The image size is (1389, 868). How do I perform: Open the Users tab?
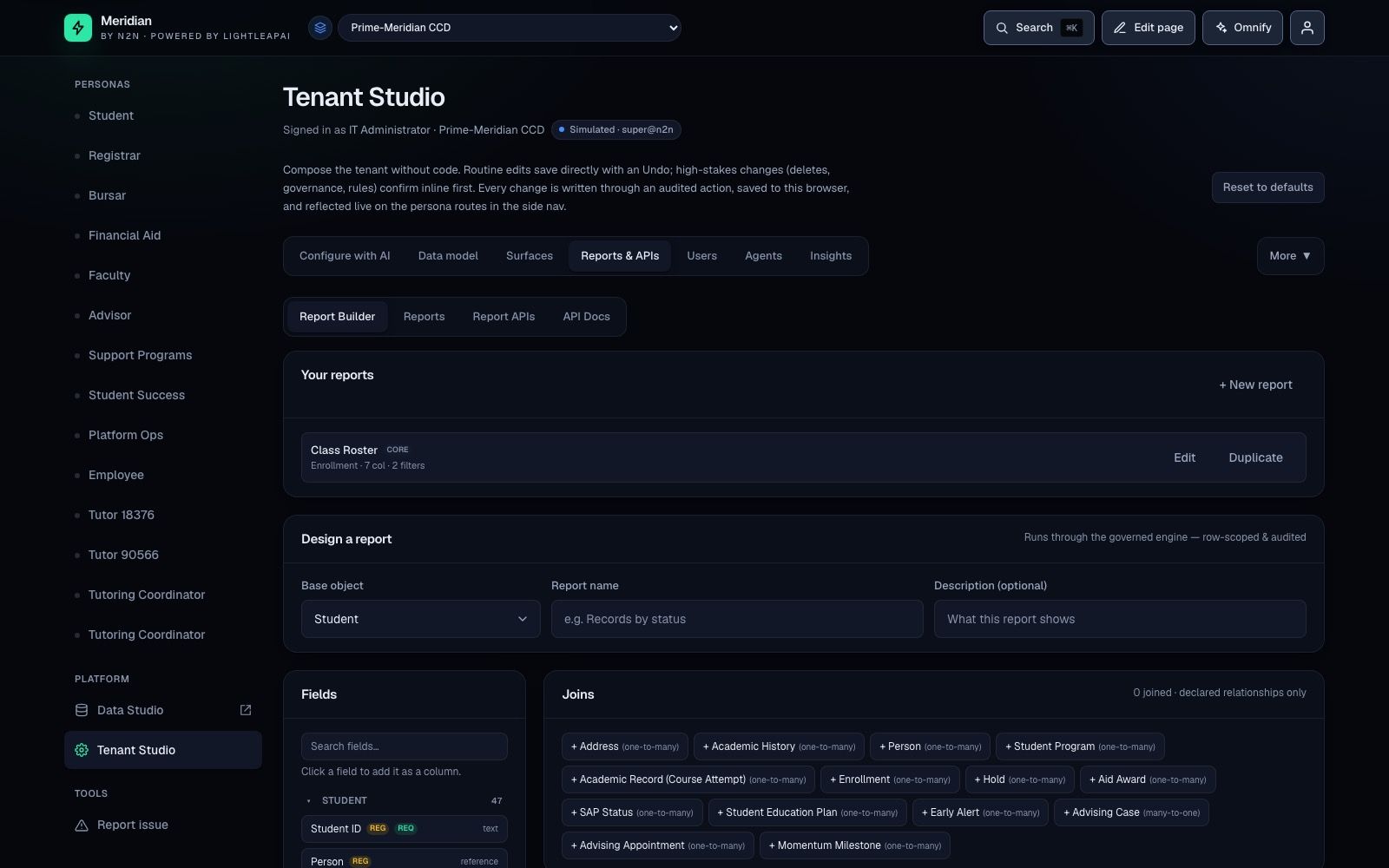click(x=701, y=256)
